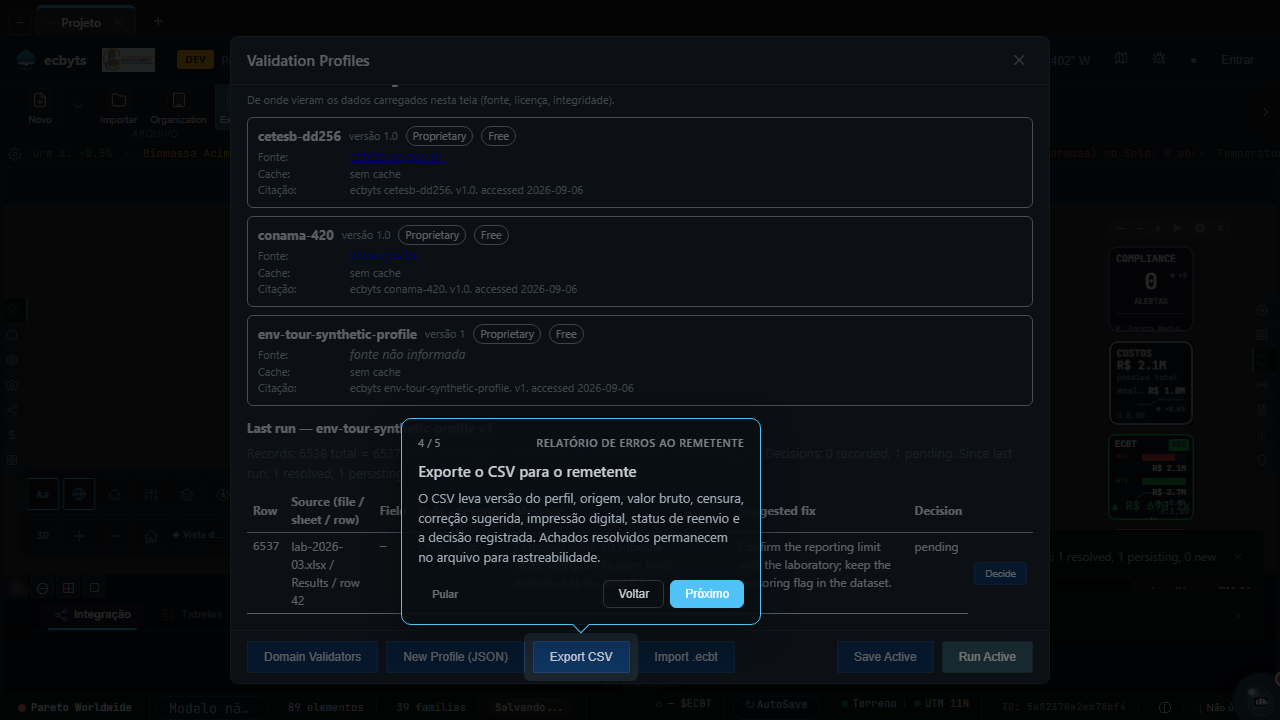This screenshot has width=1280, height=720.
Task: Click the sliders adjustments icon
Action: [151, 494]
